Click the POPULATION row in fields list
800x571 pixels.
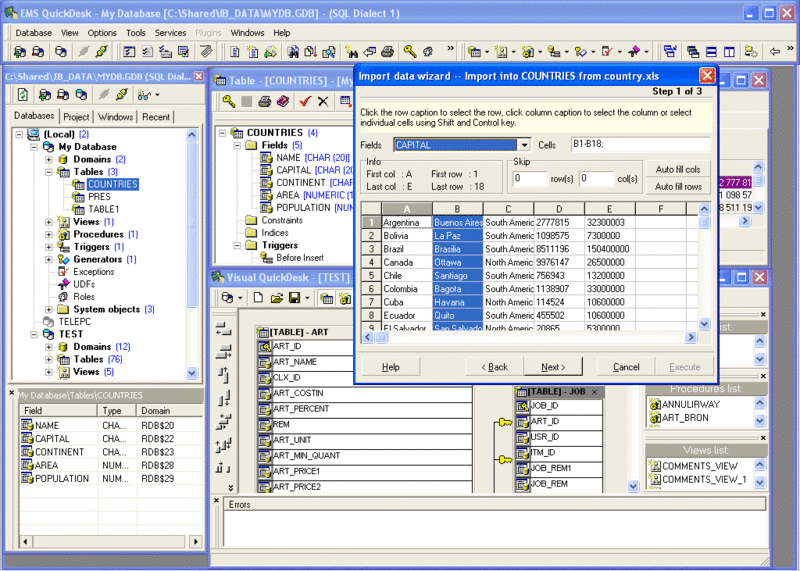(111, 479)
